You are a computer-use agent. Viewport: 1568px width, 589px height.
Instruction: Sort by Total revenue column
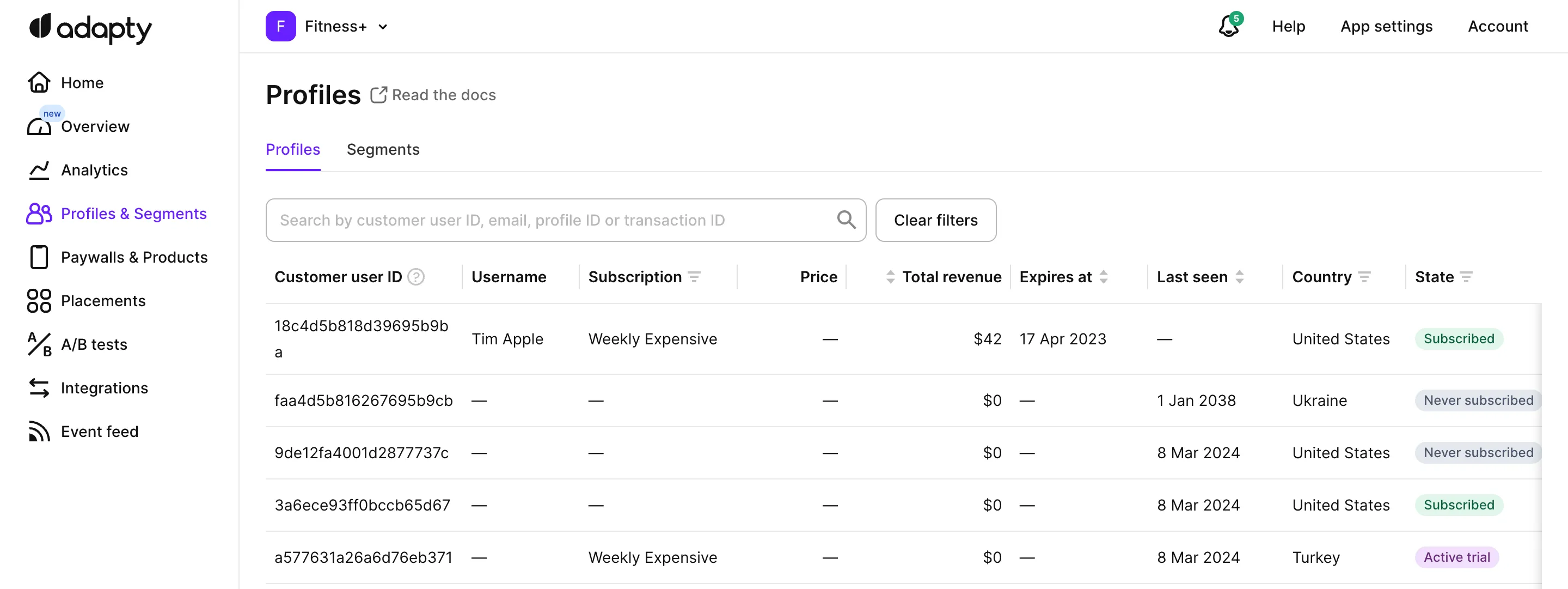(x=891, y=277)
